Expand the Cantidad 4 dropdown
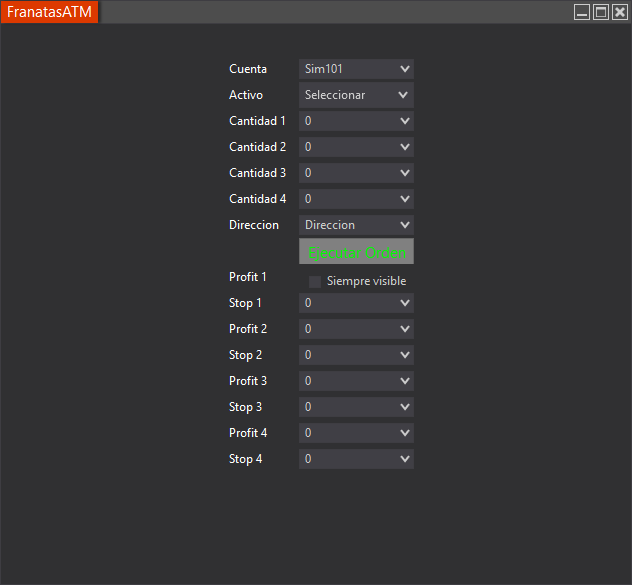The height and width of the screenshot is (585, 632). (356, 199)
